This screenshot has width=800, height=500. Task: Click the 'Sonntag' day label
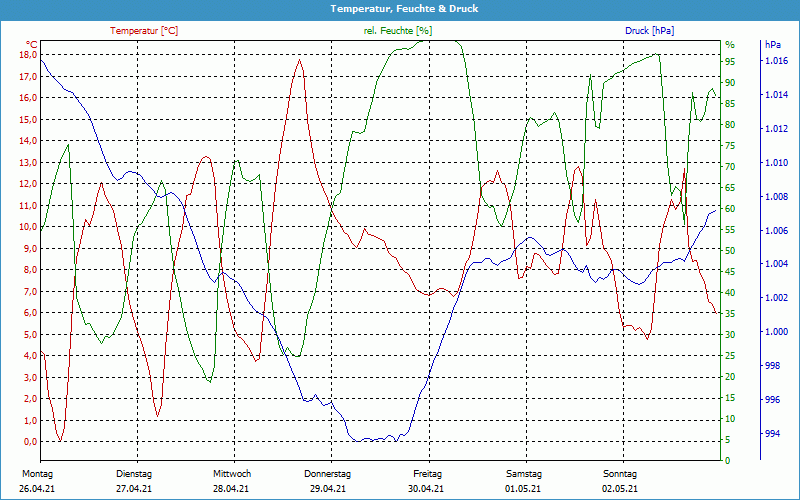pos(620,474)
